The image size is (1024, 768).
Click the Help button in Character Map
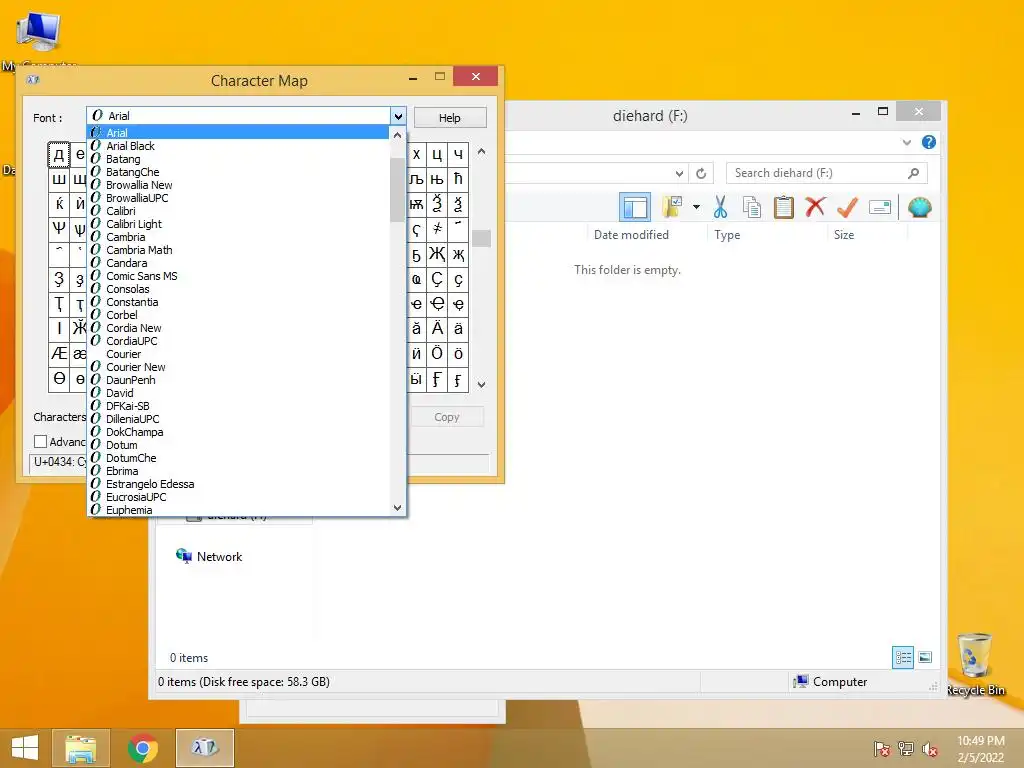[449, 118]
